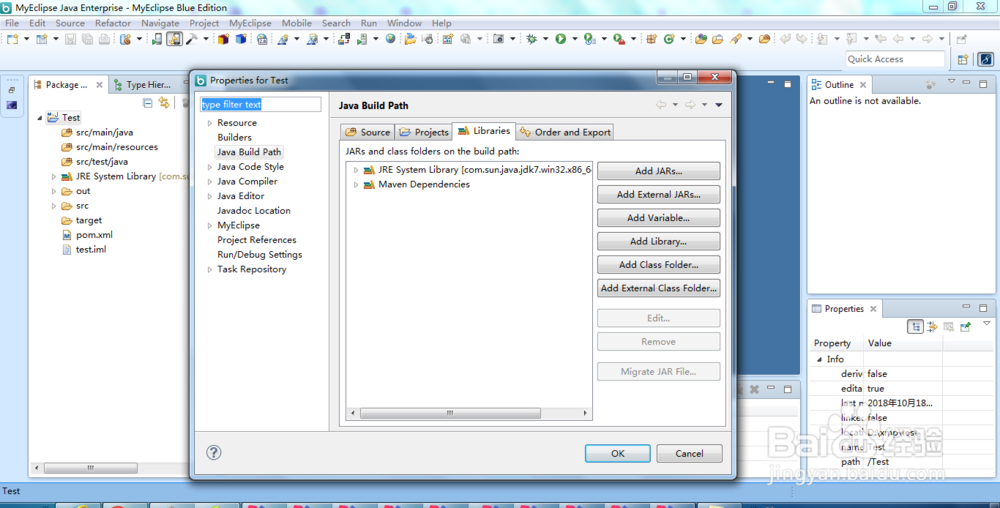The width and height of the screenshot is (1000, 508).
Task: Click the green Run button in toolbar
Action: (x=561, y=39)
